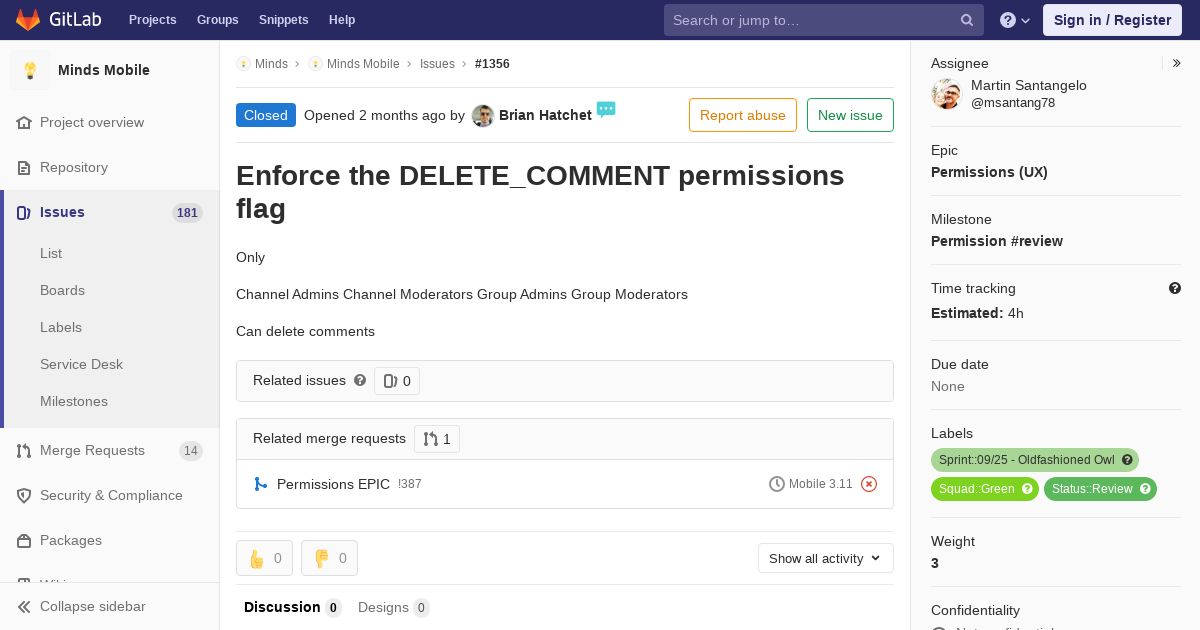Click the Closed status badge

point(266,115)
